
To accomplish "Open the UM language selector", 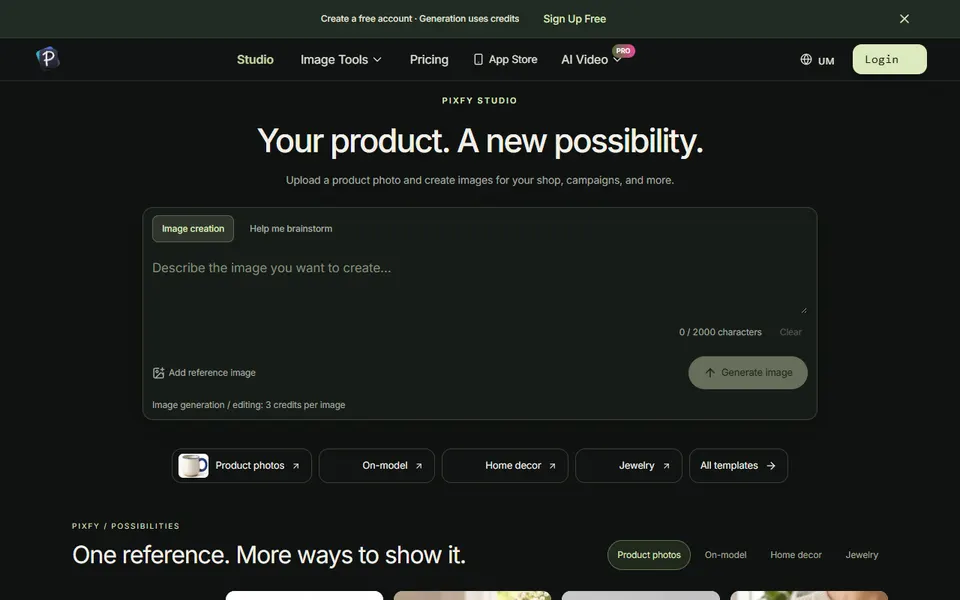I will coord(817,60).
